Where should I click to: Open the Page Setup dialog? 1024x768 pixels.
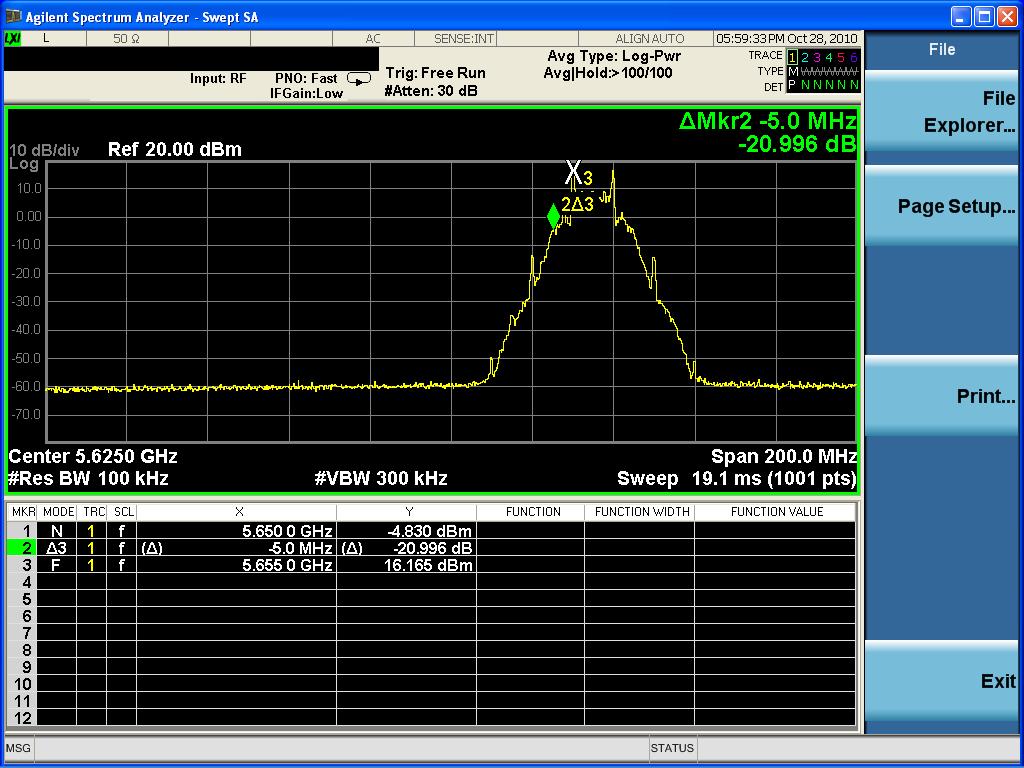[941, 207]
